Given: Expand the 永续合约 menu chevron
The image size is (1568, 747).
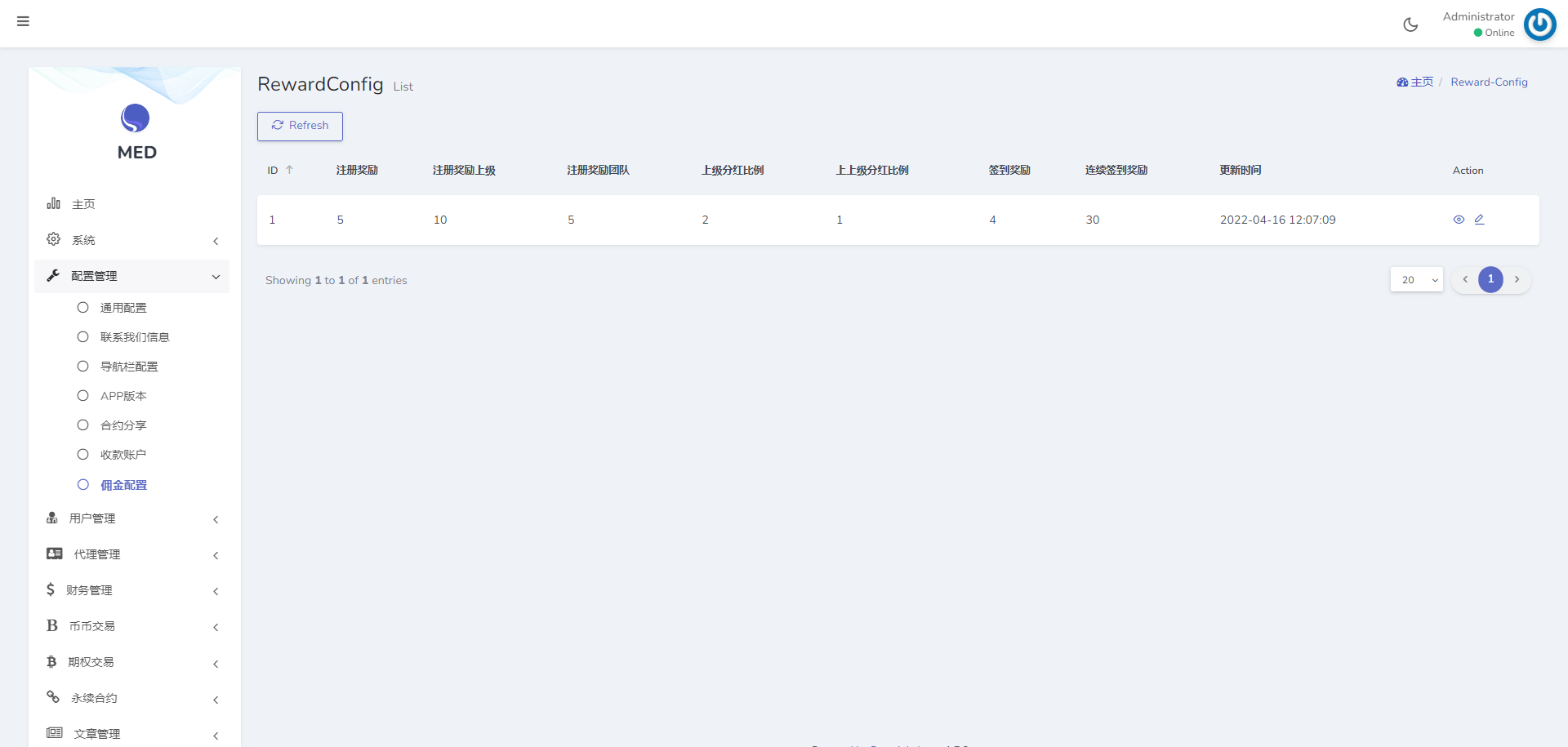Looking at the screenshot, I should click(x=216, y=700).
